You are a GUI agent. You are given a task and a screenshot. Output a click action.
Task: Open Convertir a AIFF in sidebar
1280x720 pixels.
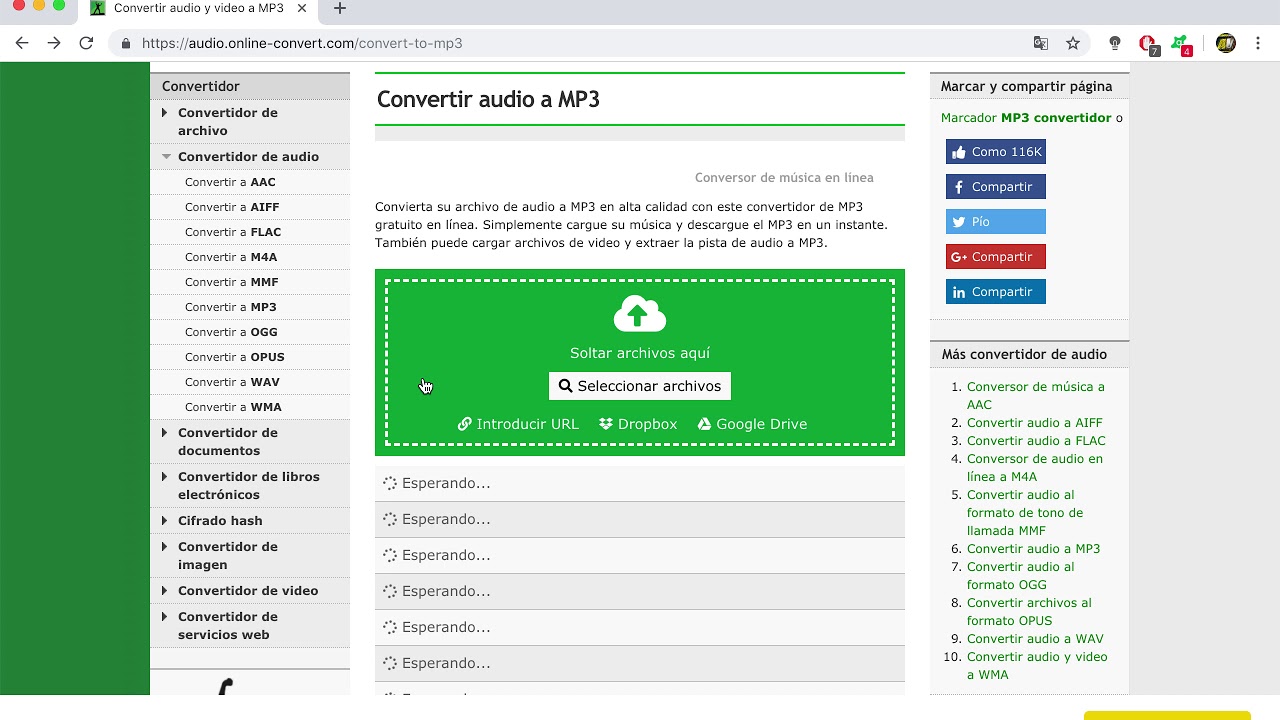pos(232,207)
